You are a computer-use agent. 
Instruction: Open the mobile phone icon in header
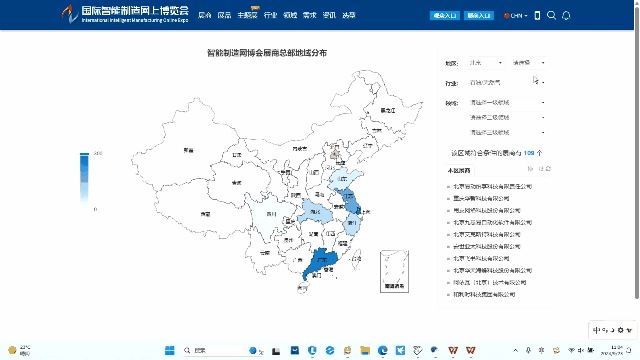point(537,16)
